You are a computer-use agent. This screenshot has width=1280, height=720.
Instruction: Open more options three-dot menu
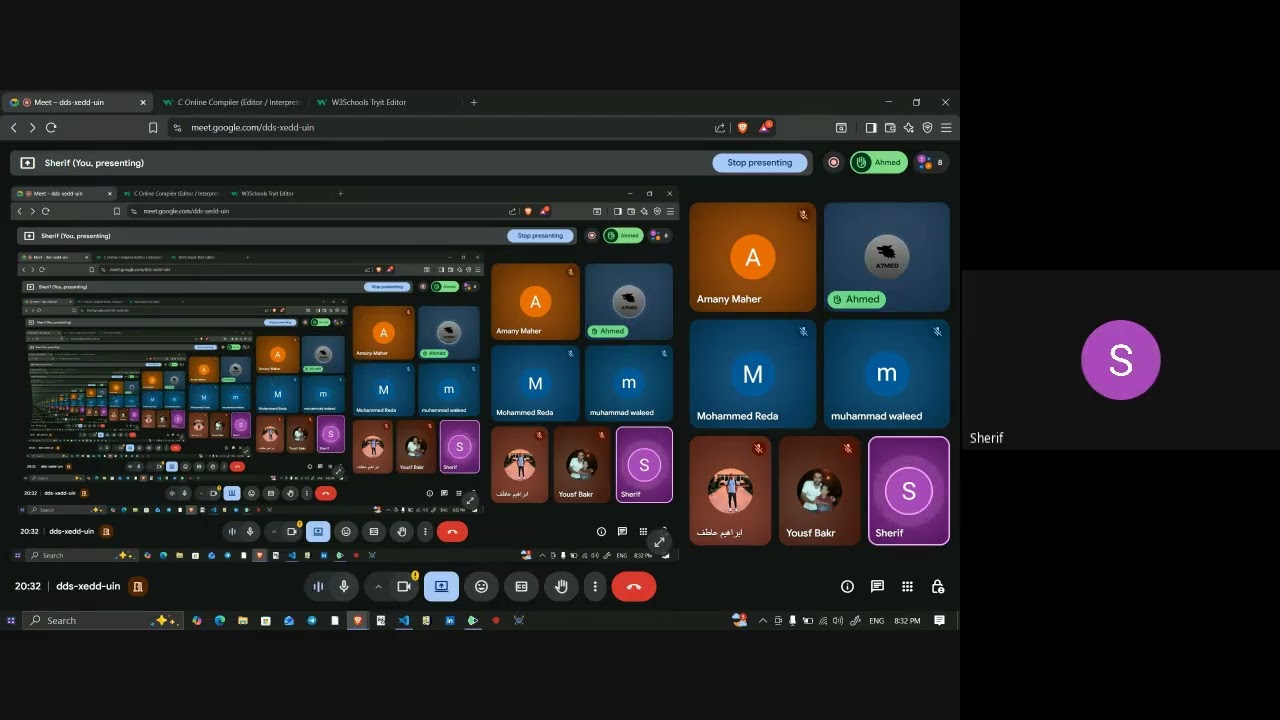tap(595, 587)
